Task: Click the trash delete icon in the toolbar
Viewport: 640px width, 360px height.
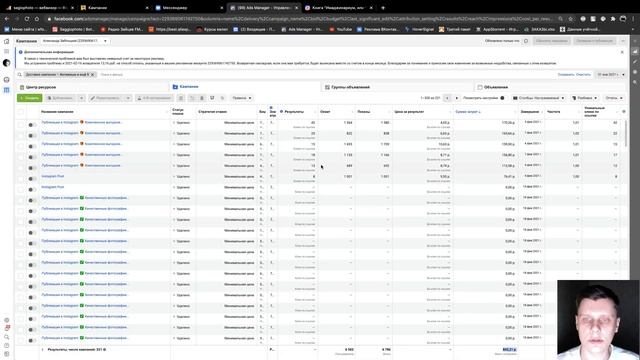Action: (202, 98)
